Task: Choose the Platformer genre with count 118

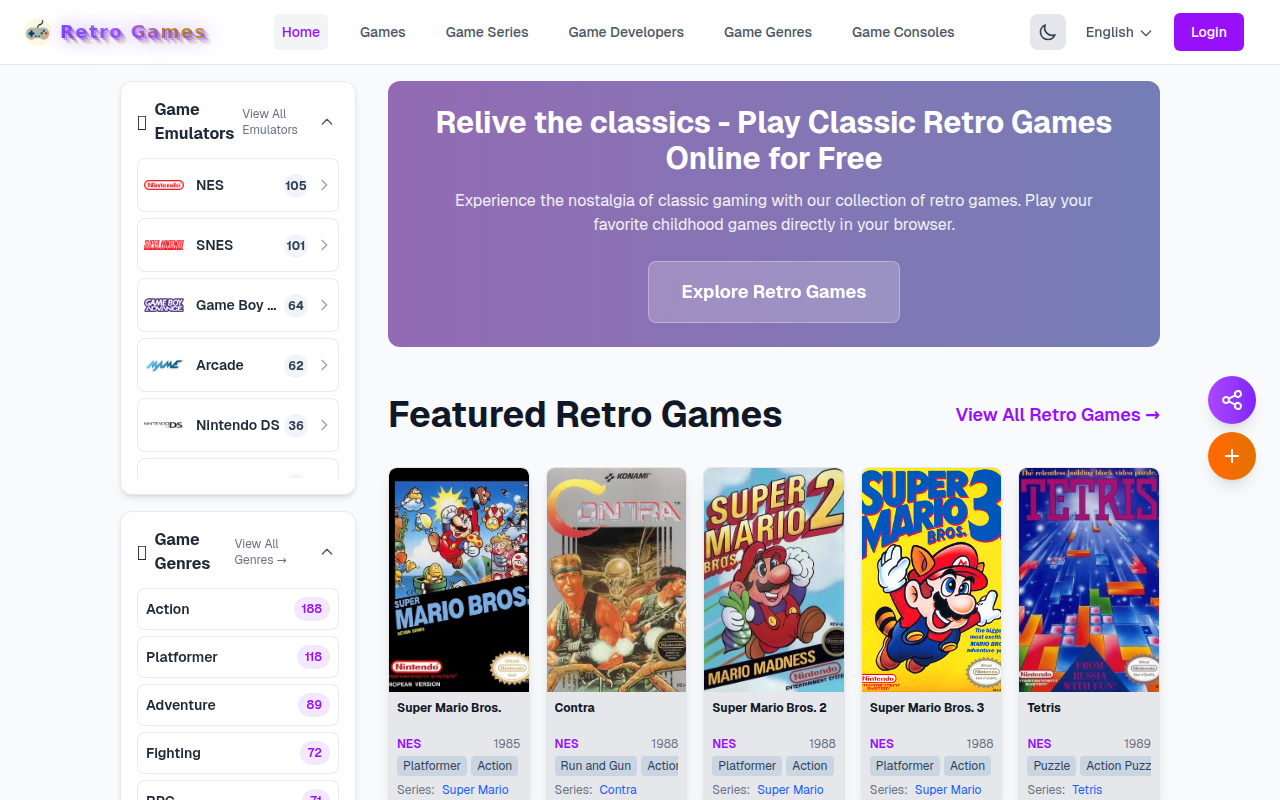Action: click(238, 657)
